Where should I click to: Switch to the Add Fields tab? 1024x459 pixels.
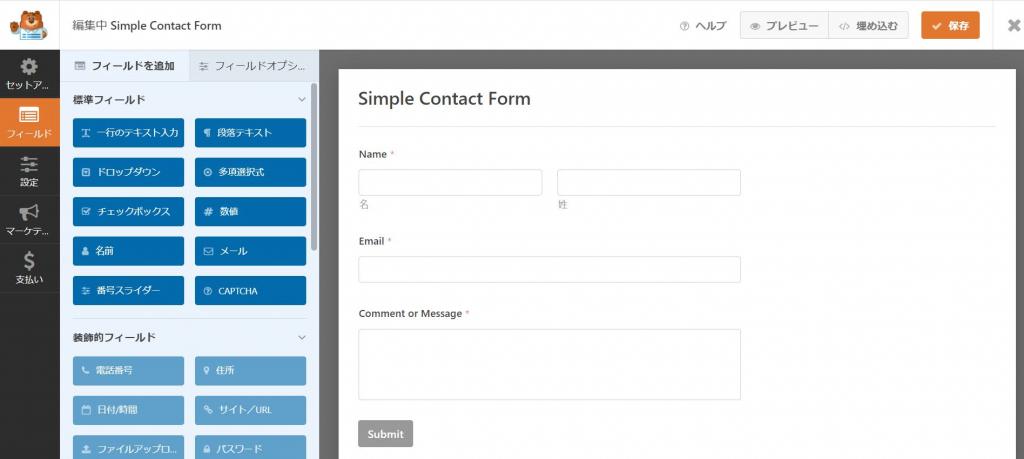(x=125, y=65)
